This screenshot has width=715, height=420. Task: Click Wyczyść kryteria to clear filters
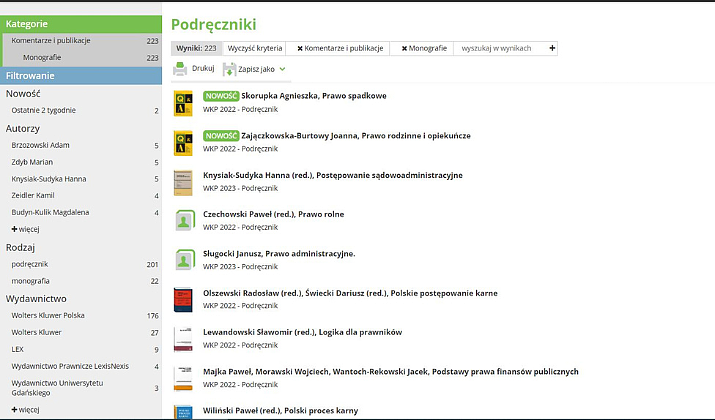tap(254, 48)
